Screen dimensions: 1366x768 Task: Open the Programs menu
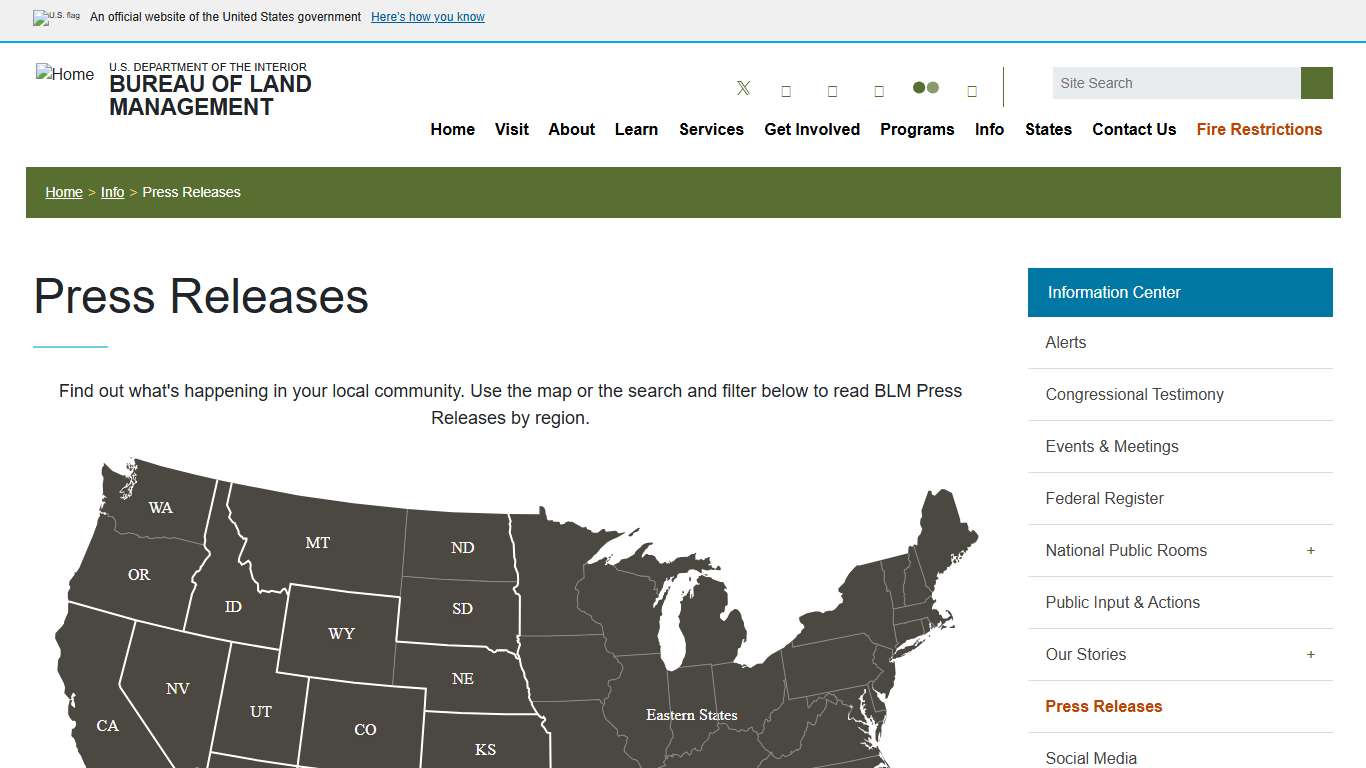click(x=917, y=129)
